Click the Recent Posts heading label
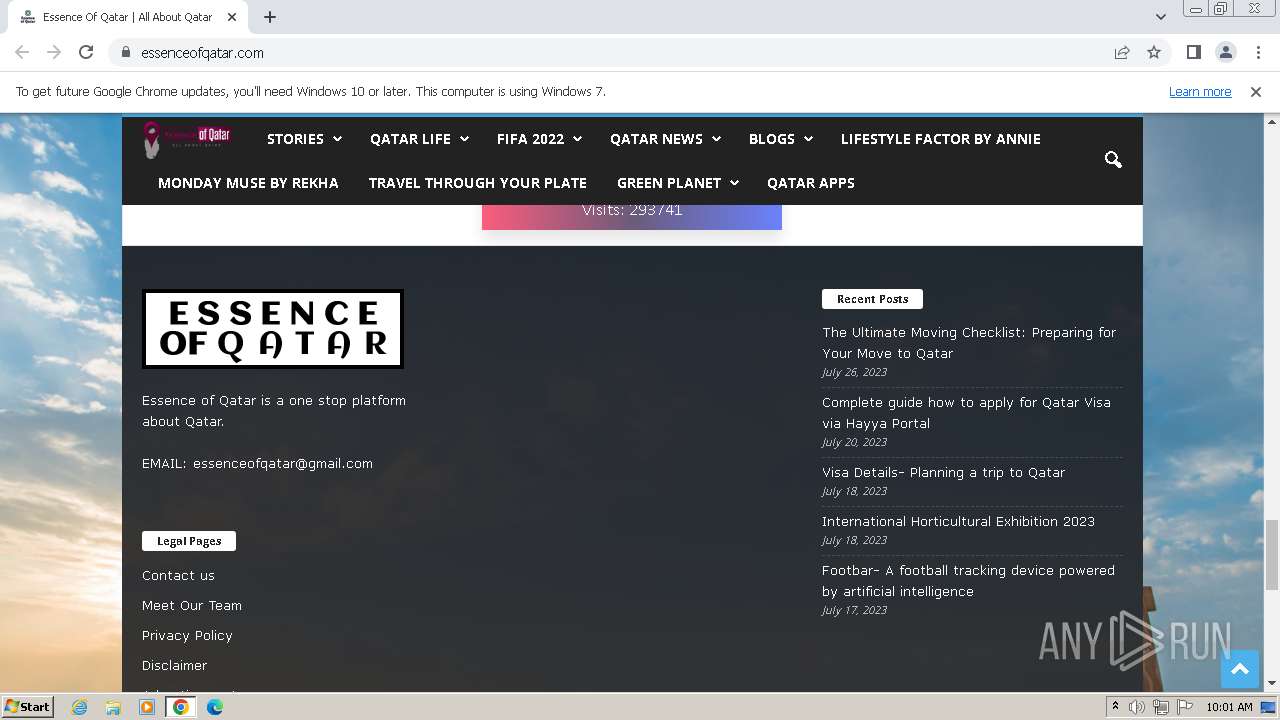Viewport: 1280px width, 720px height. point(873,299)
